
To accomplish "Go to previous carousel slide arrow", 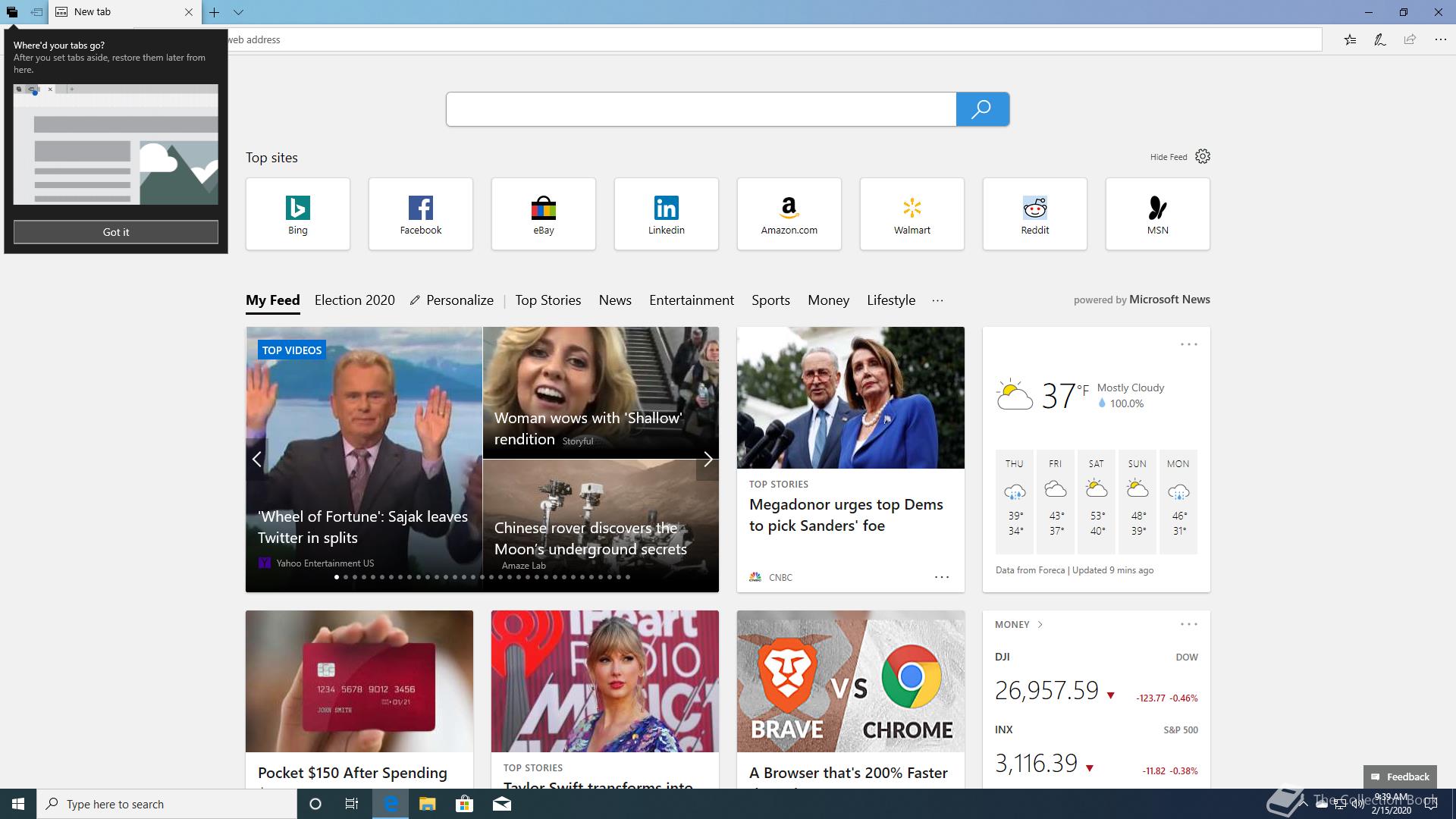I will coord(257,459).
